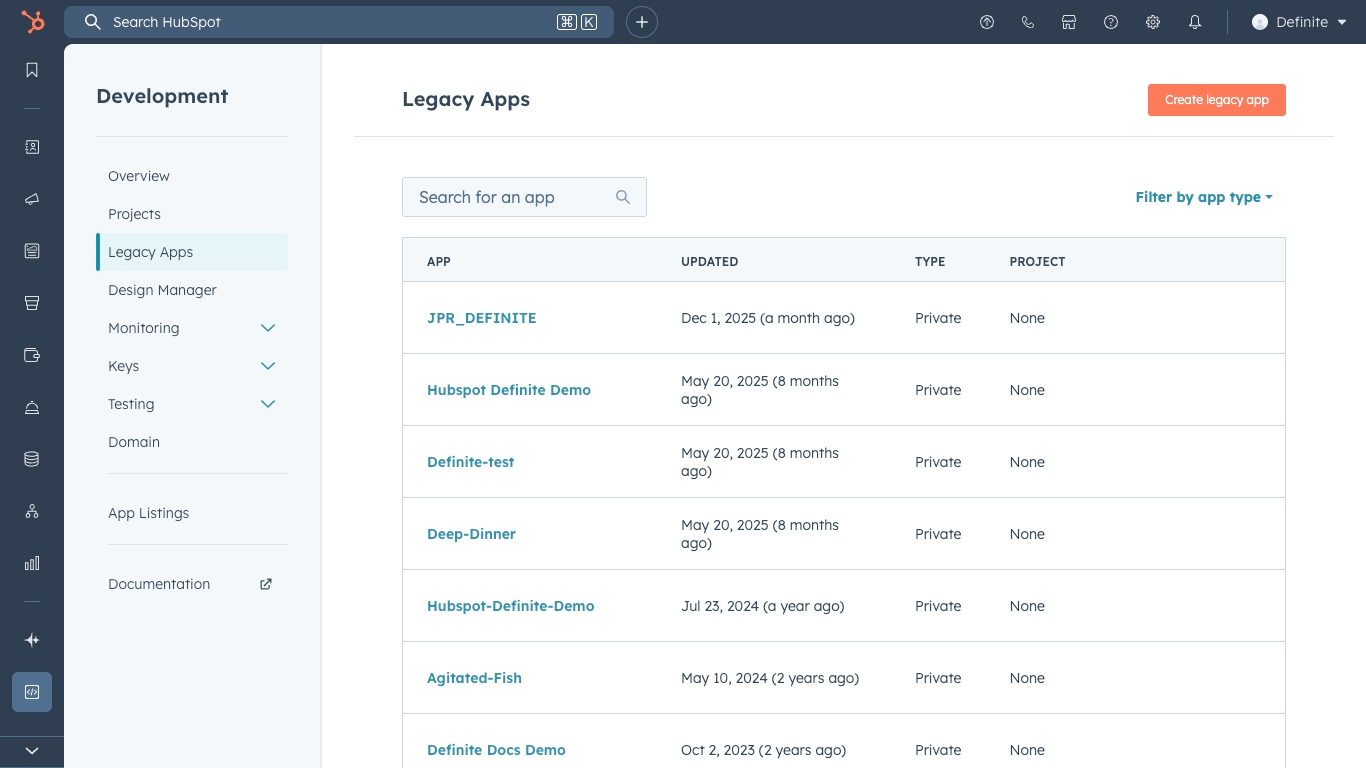Expand the left navigation rail chevron
Image resolution: width=1366 pixels, height=768 pixels.
coord(32,750)
